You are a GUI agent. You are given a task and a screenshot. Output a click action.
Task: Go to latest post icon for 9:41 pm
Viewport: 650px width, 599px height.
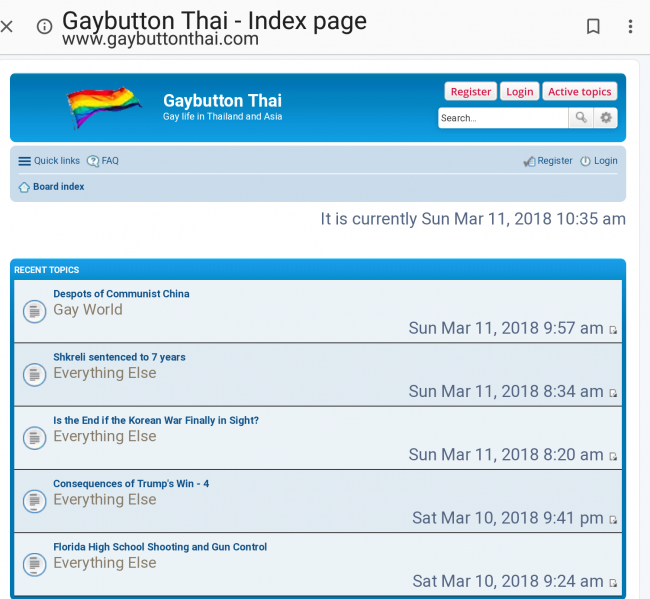[613, 520]
